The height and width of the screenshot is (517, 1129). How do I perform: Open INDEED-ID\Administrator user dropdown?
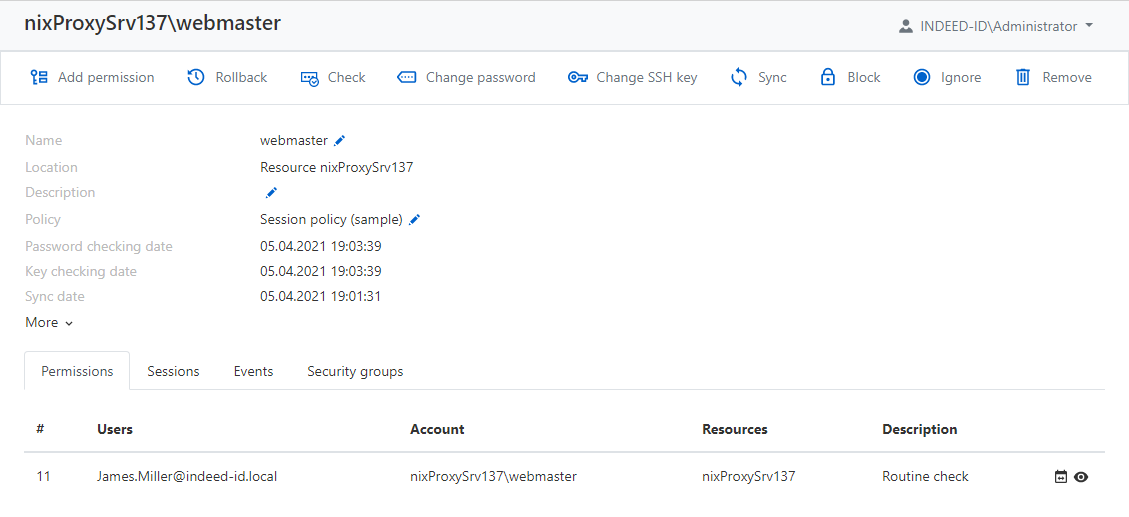coord(995,26)
